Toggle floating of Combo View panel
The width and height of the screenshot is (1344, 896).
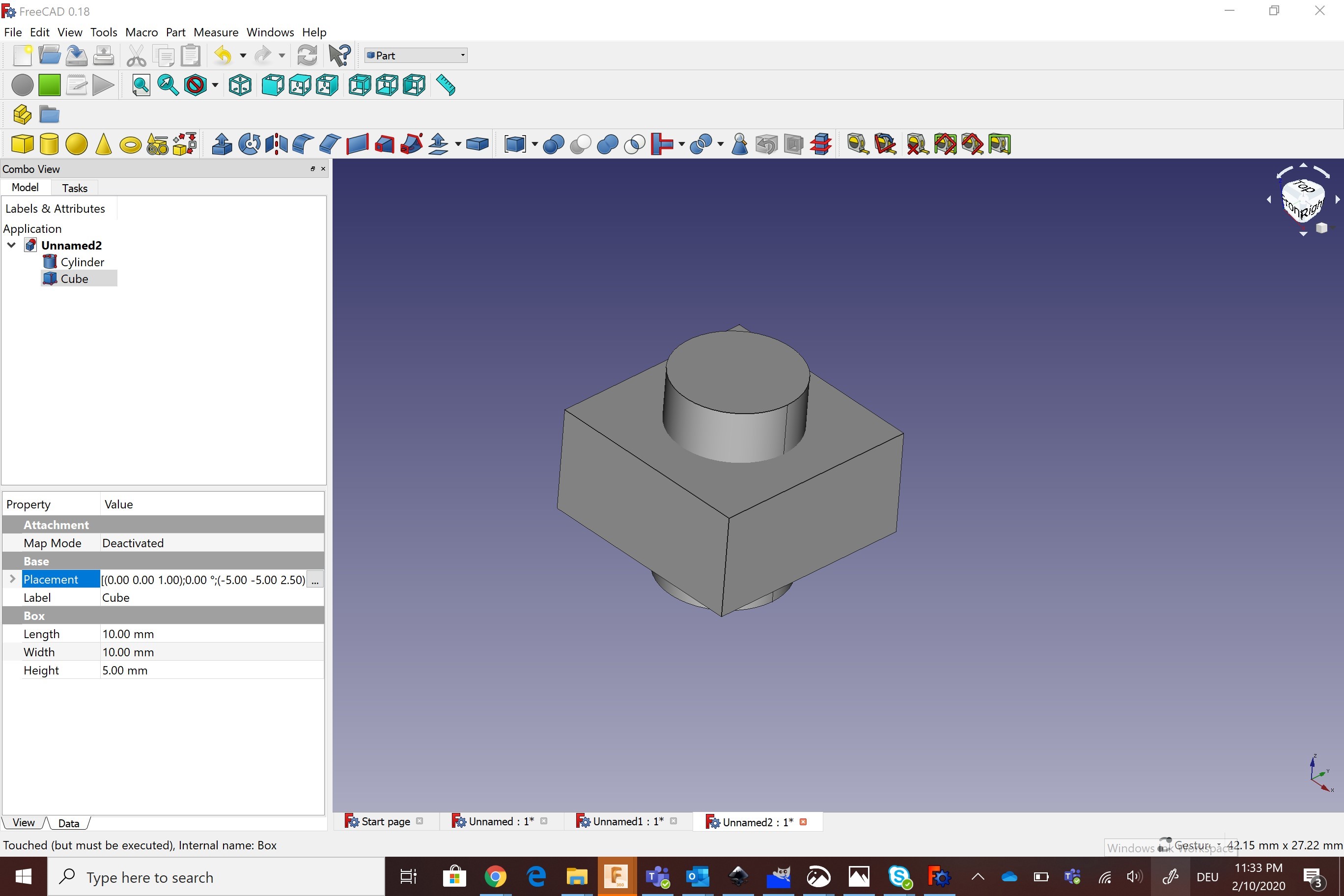click(312, 168)
